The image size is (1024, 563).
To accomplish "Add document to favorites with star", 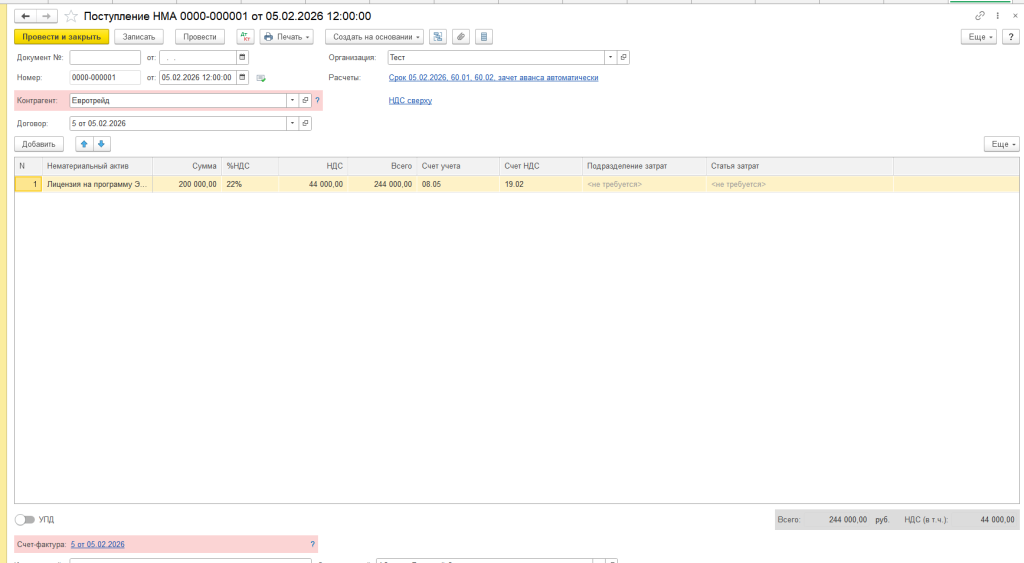I will coord(71,16).
